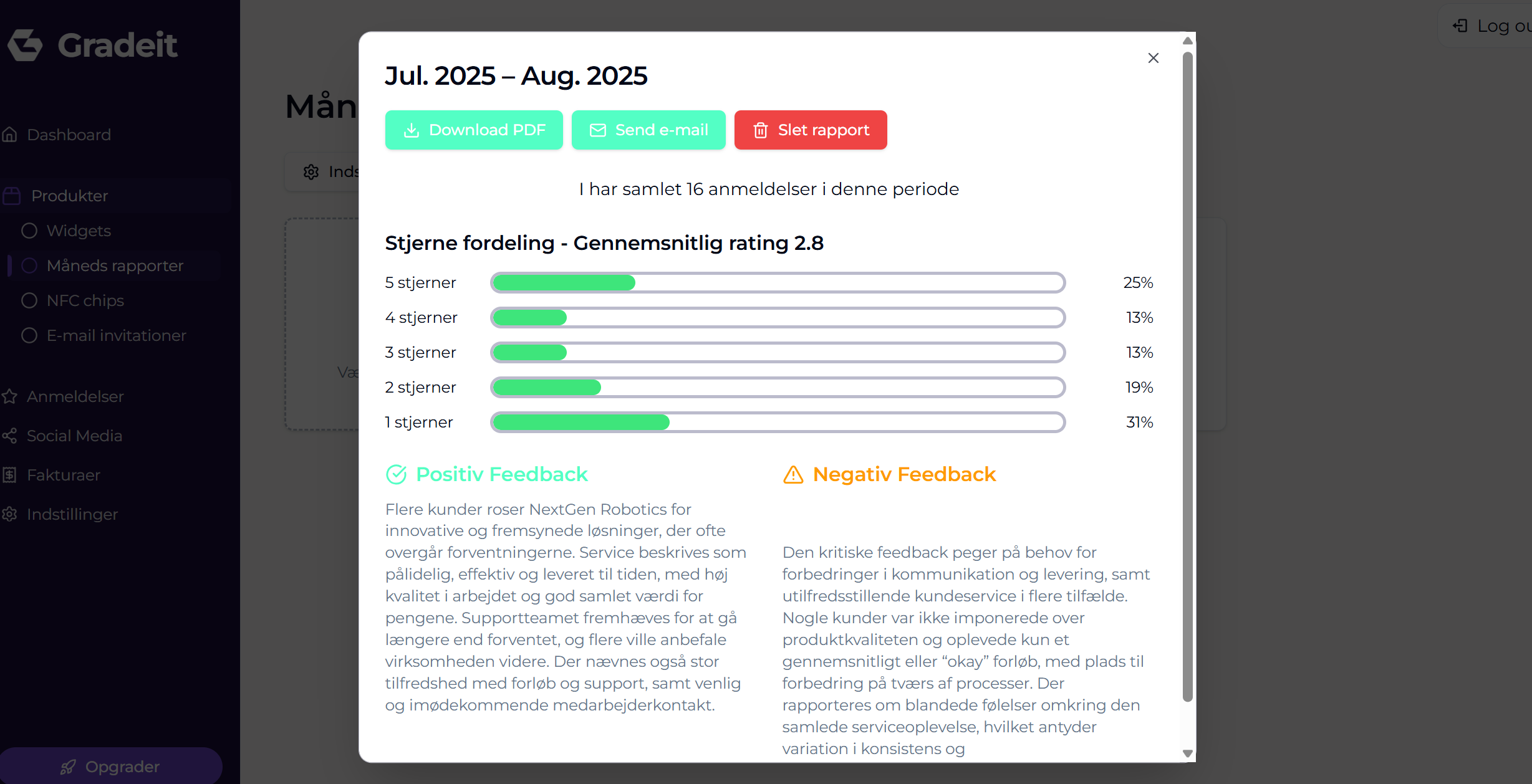
Task: Click the Negativ Feedback warning icon
Action: coord(793,475)
